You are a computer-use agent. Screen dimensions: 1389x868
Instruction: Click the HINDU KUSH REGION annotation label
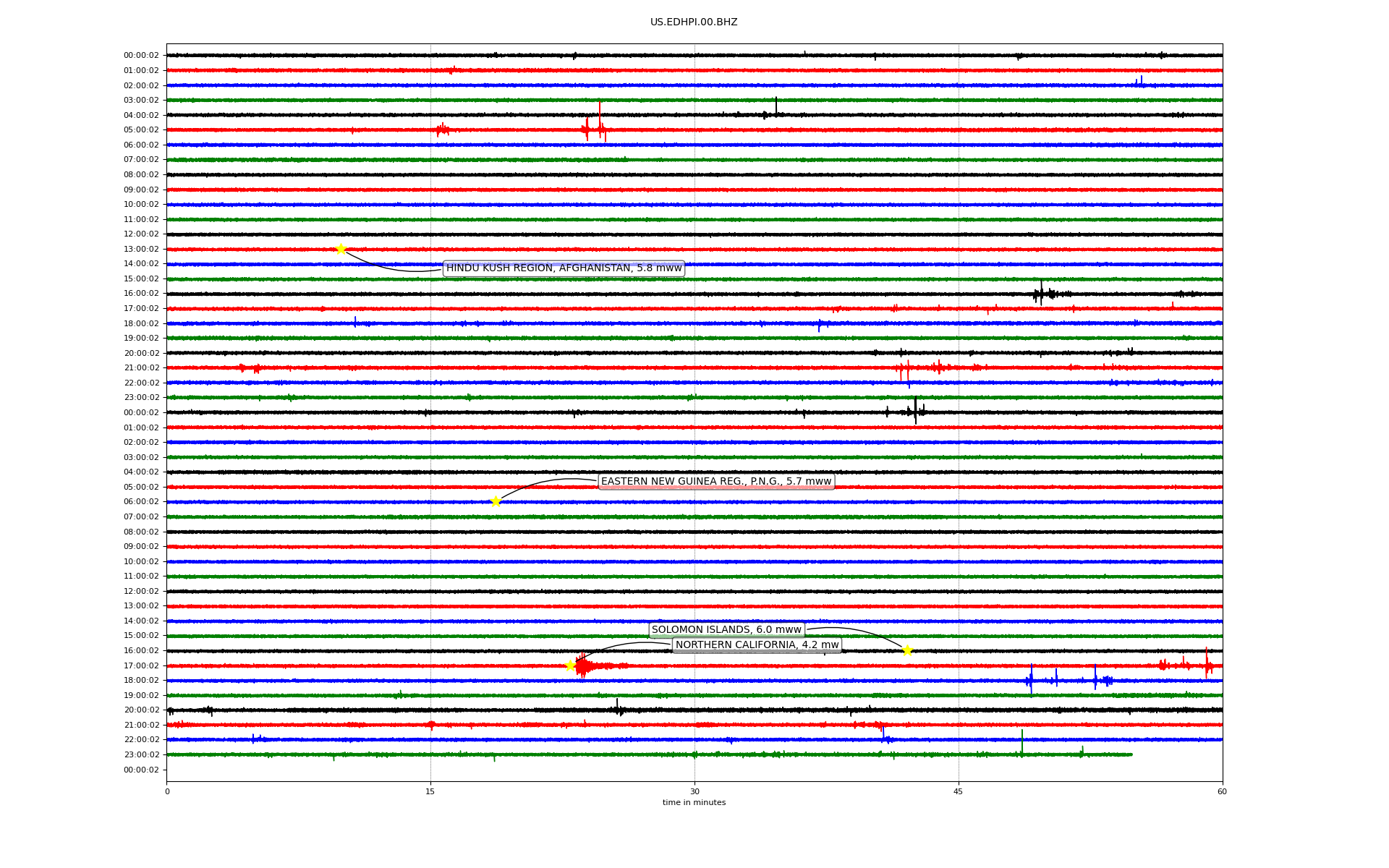tap(564, 268)
